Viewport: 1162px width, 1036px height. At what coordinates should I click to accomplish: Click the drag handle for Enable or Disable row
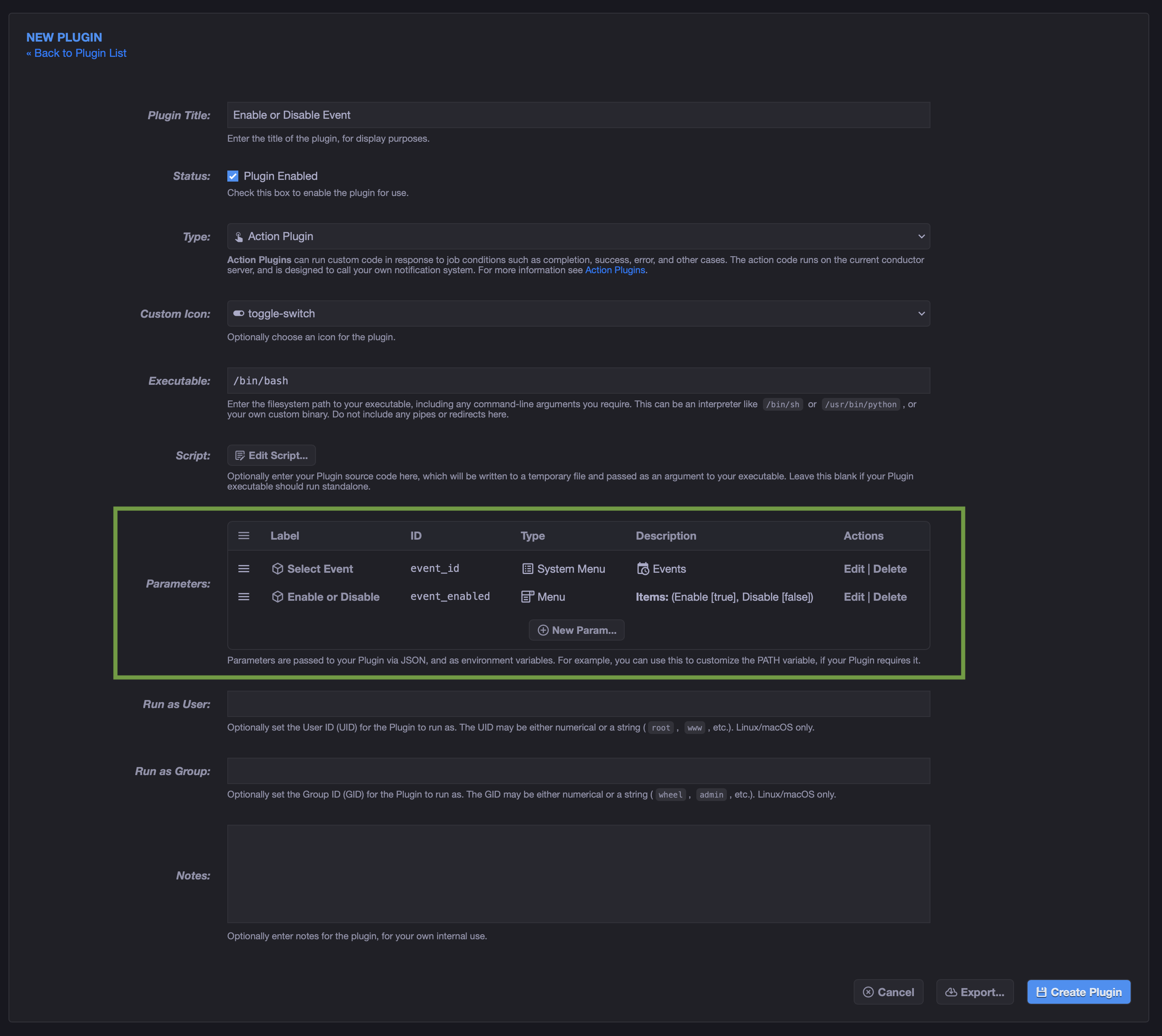pos(243,596)
